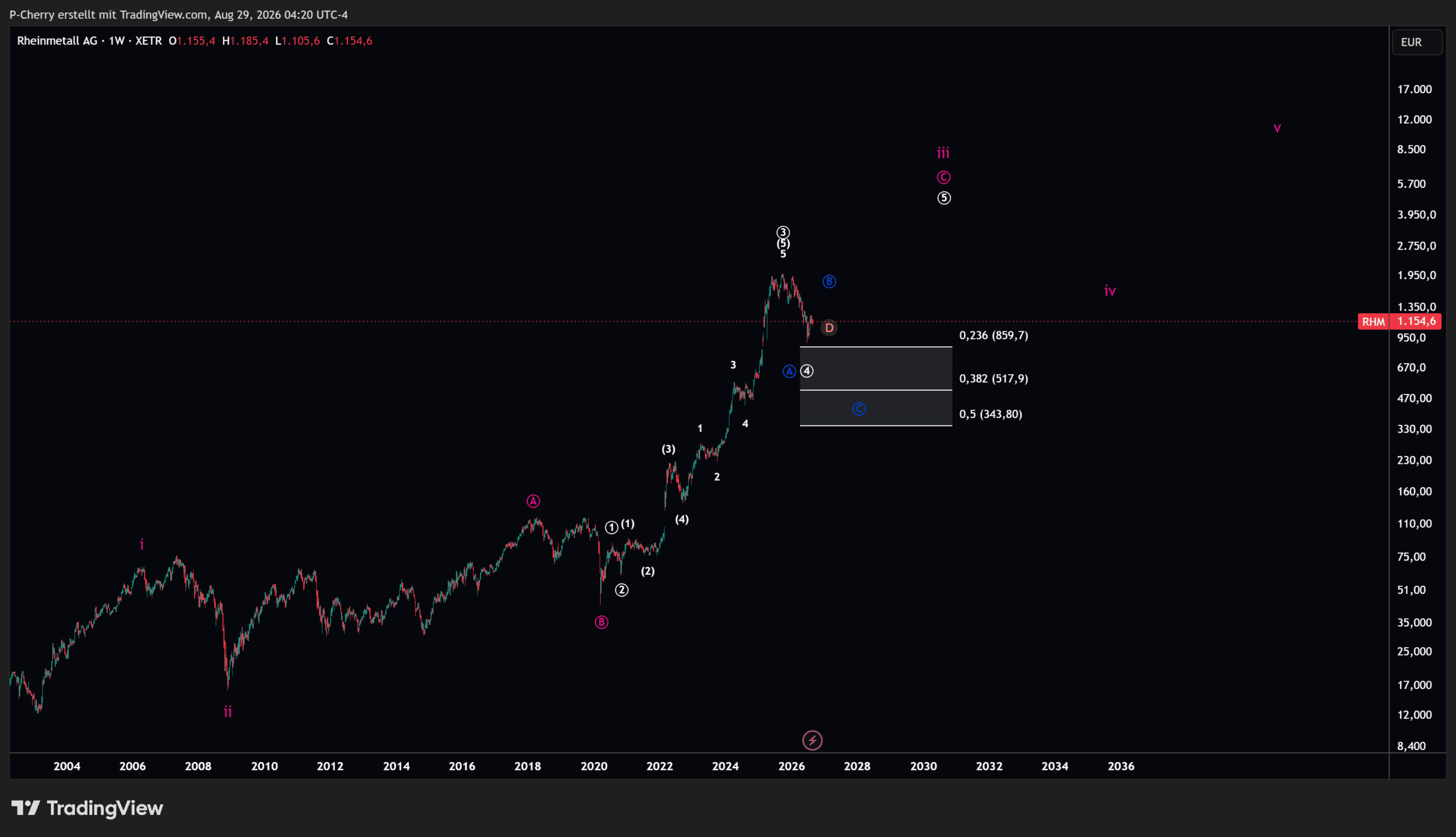Click '75,00' on the price axis
The height and width of the screenshot is (837, 1456).
pyautogui.click(x=1411, y=557)
